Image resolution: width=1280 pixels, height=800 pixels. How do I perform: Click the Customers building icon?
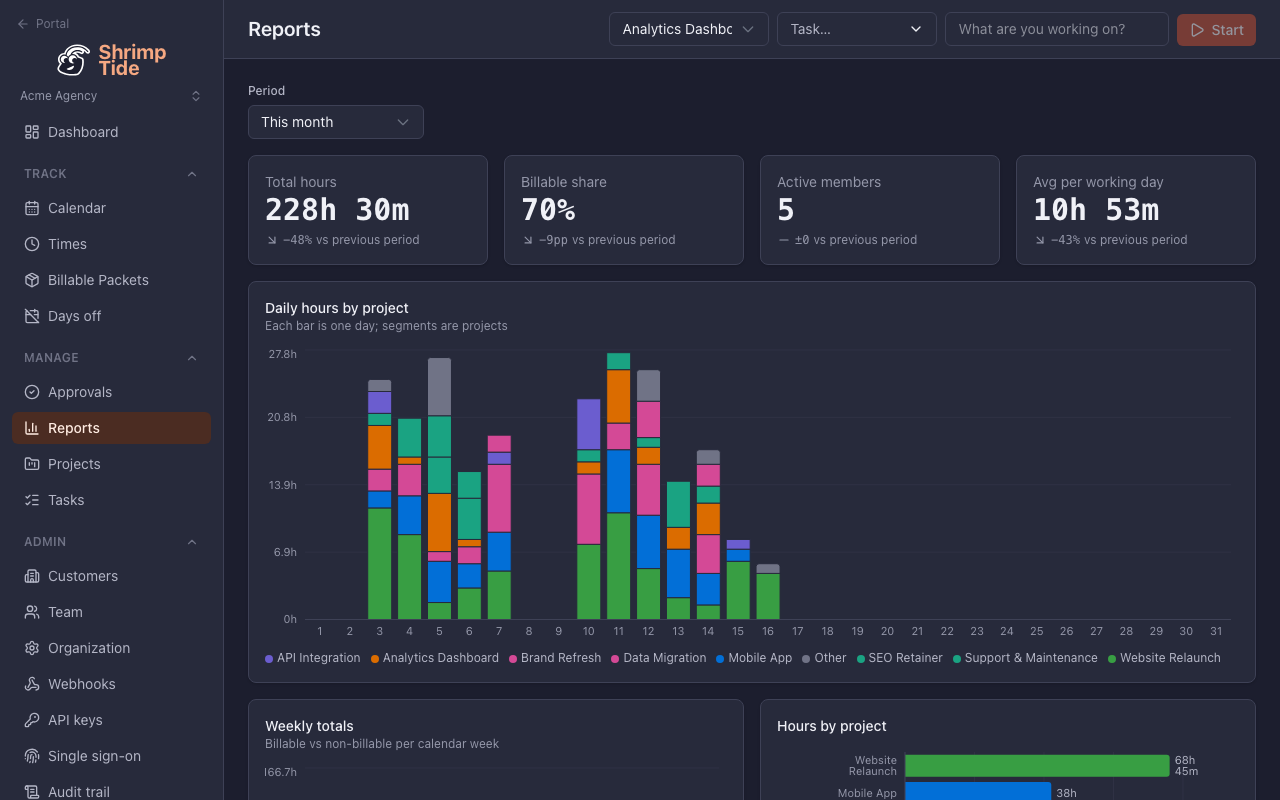(x=32, y=576)
